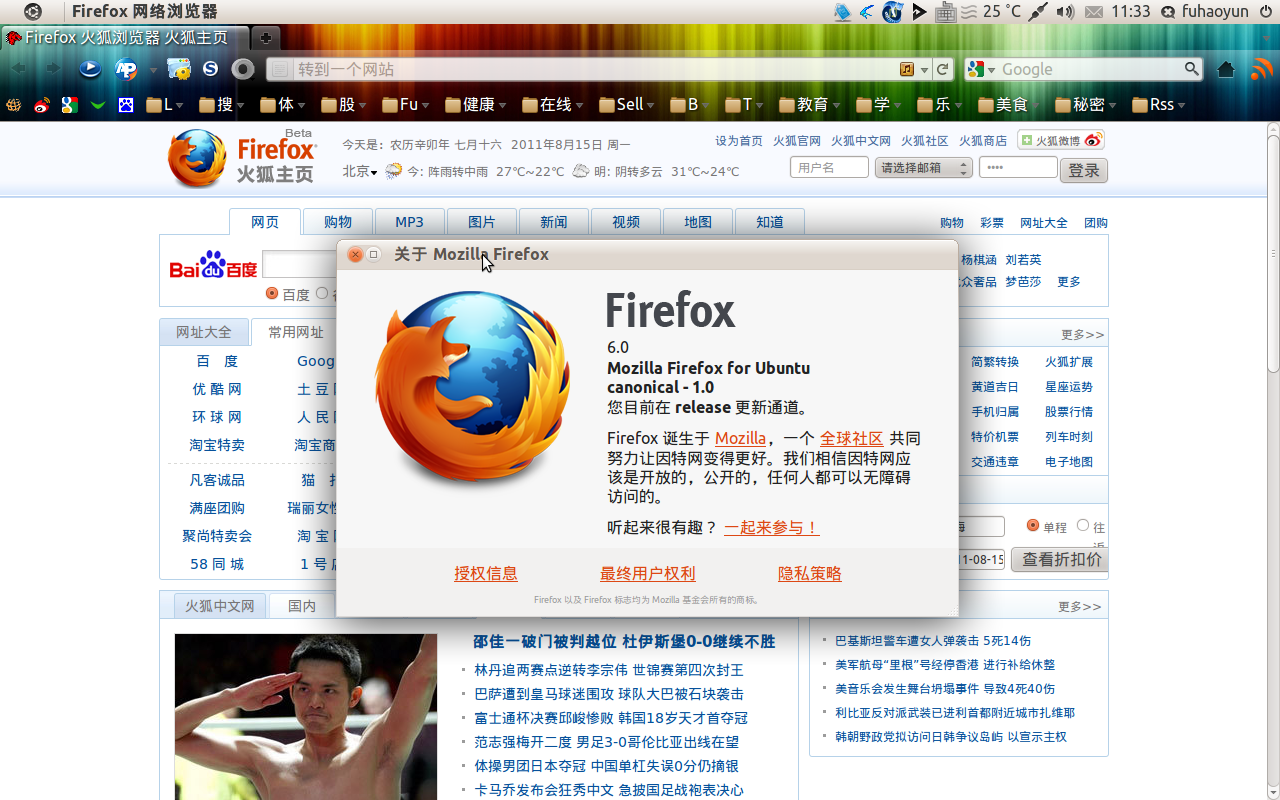Click the blue bird tray icon
The image size is (1280, 800).
pyautogui.click(x=866, y=12)
